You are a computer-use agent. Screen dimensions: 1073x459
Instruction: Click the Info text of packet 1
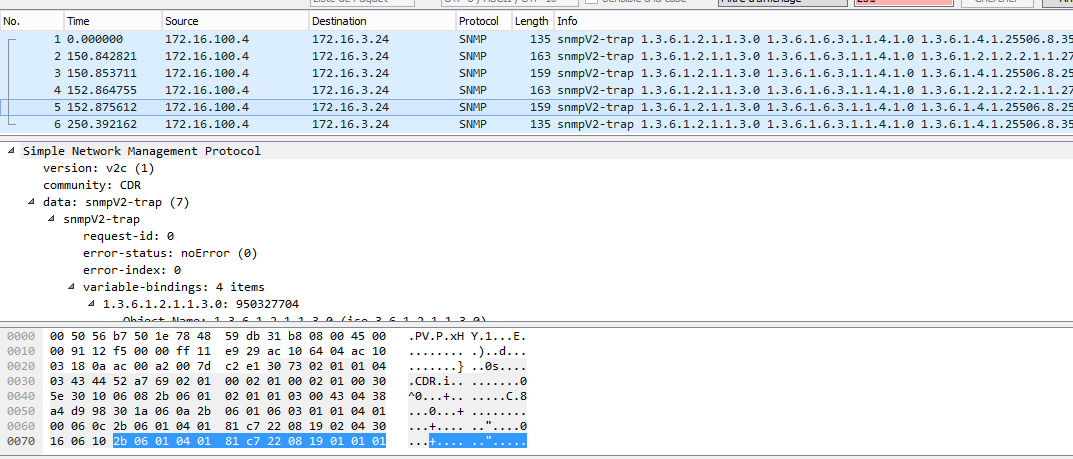[814, 40]
